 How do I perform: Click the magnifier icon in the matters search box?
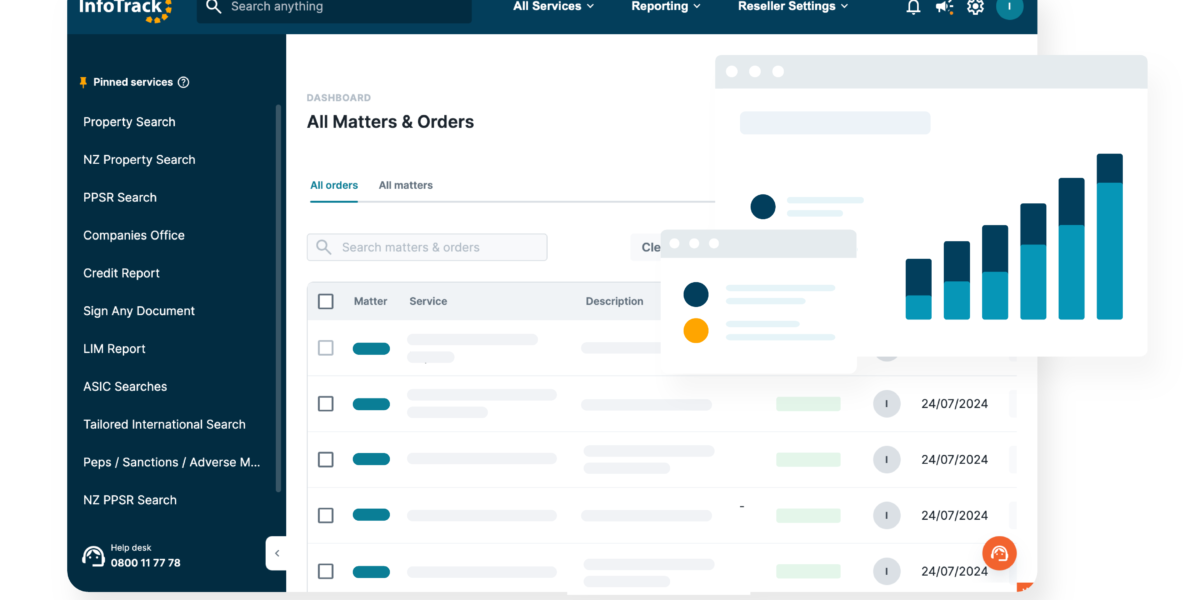324,247
